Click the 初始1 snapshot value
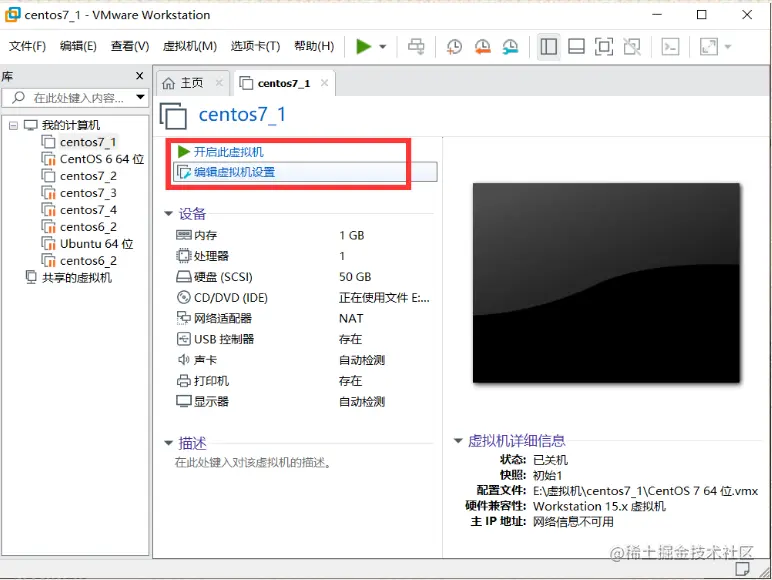The image size is (772, 580). [547, 476]
